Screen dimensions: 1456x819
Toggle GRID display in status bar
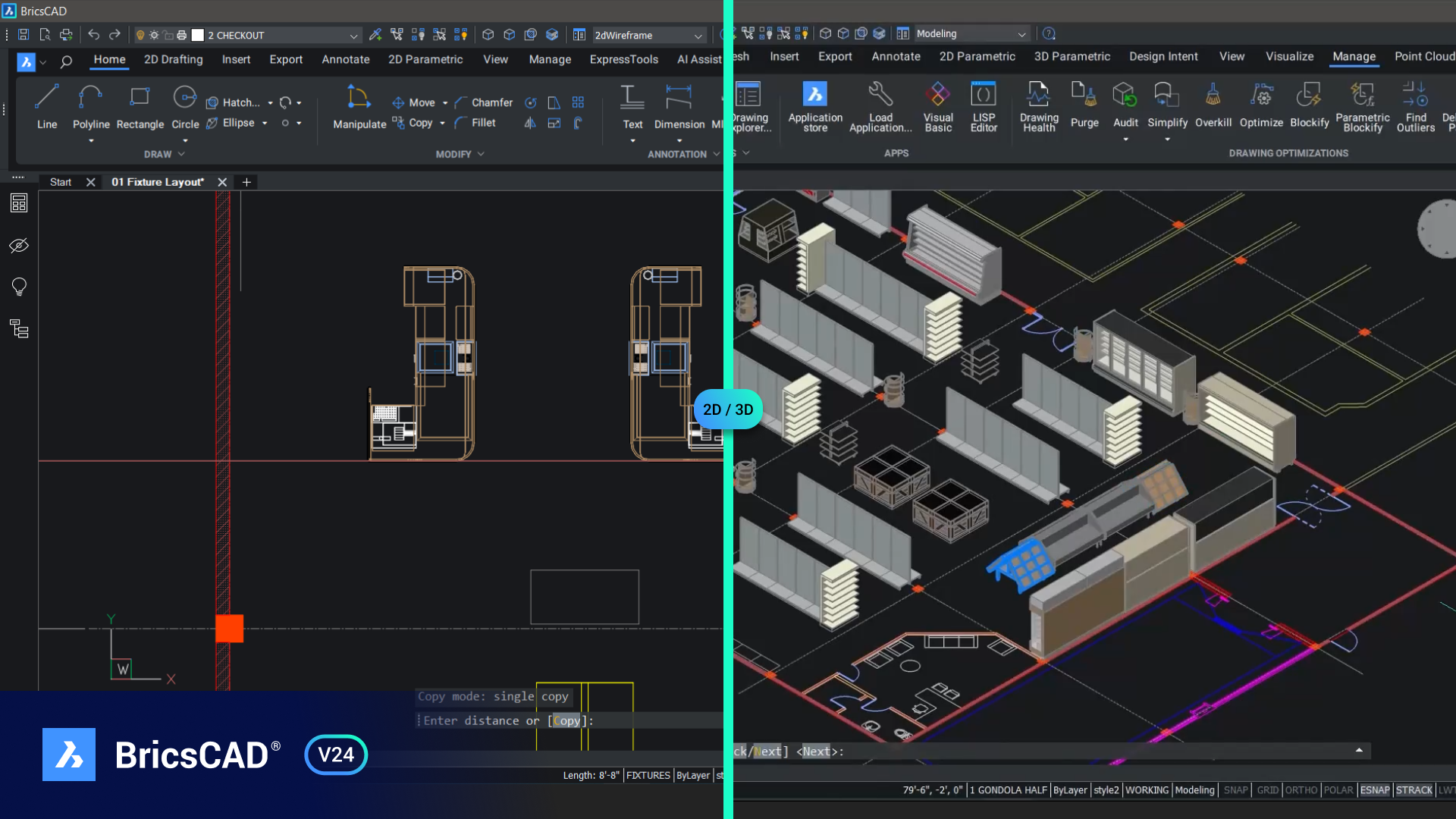coord(1268,790)
